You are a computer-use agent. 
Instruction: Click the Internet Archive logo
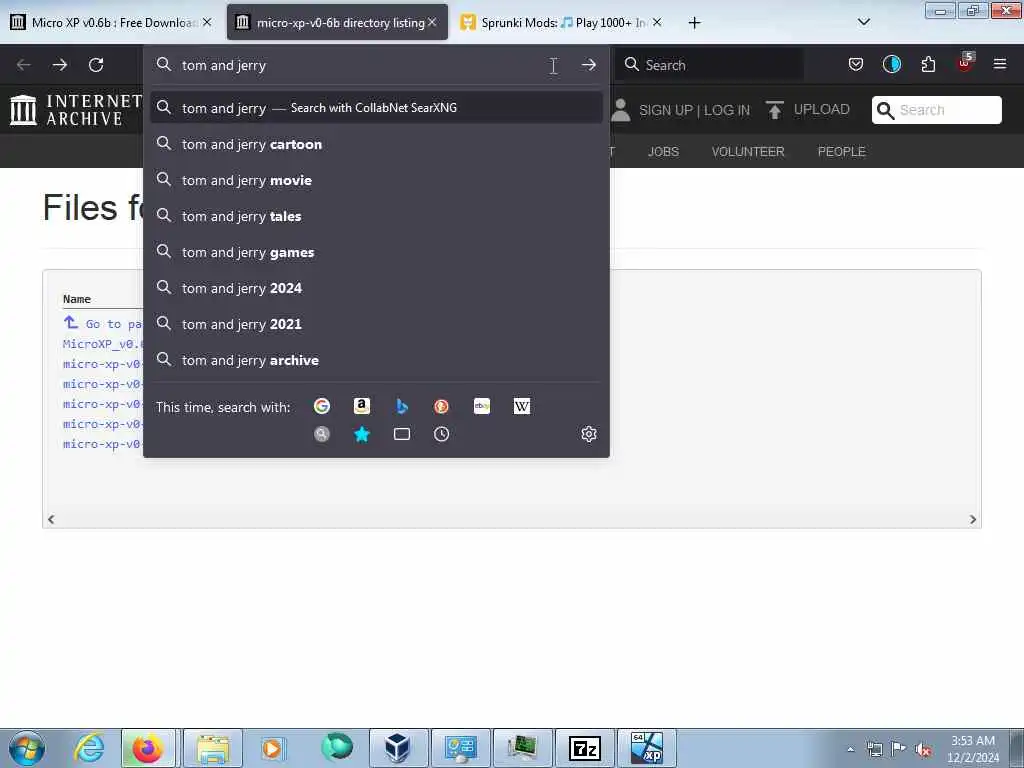click(x=76, y=110)
